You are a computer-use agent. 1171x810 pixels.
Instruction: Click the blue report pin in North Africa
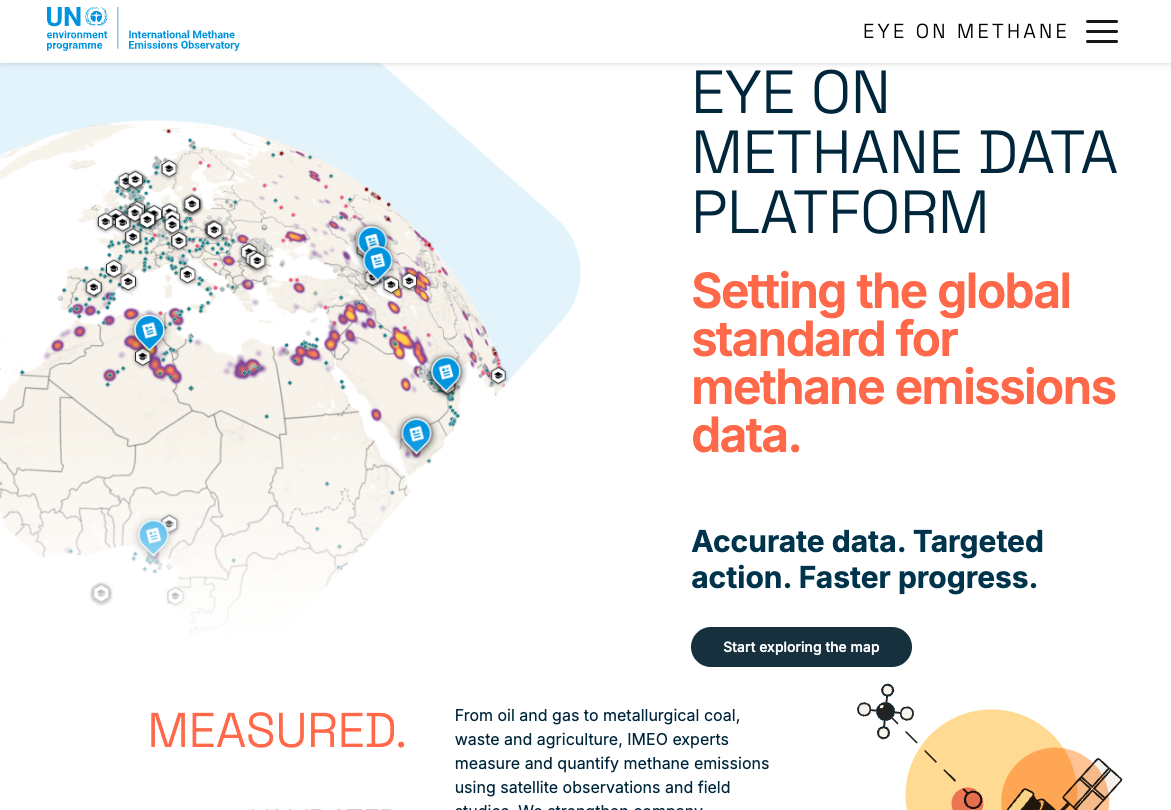tap(148, 330)
